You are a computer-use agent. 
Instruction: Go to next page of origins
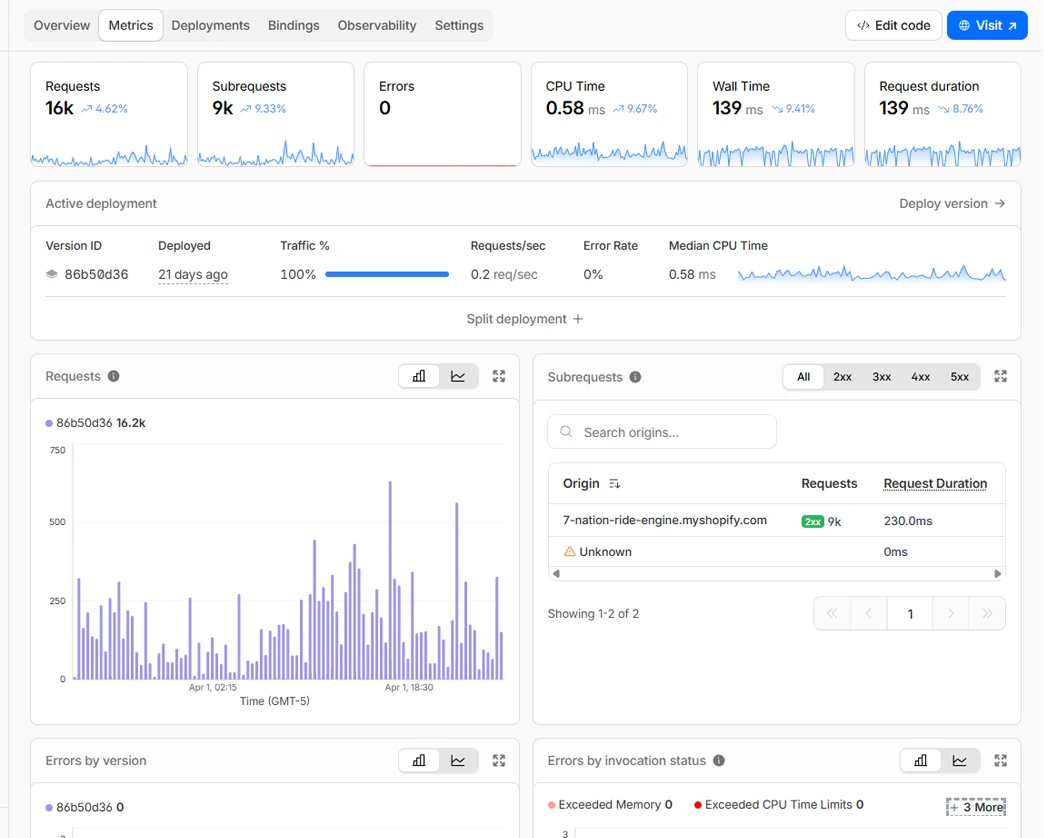pyautogui.click(x=951, y=614)
